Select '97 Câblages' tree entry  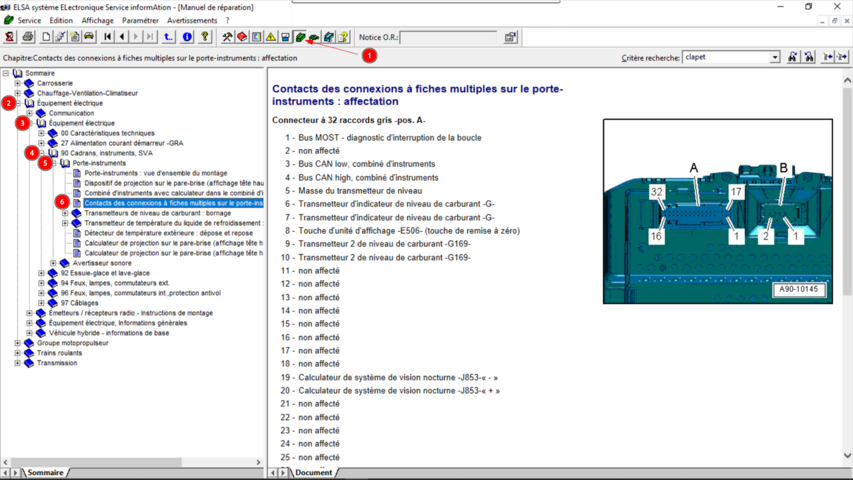(79, 303)
